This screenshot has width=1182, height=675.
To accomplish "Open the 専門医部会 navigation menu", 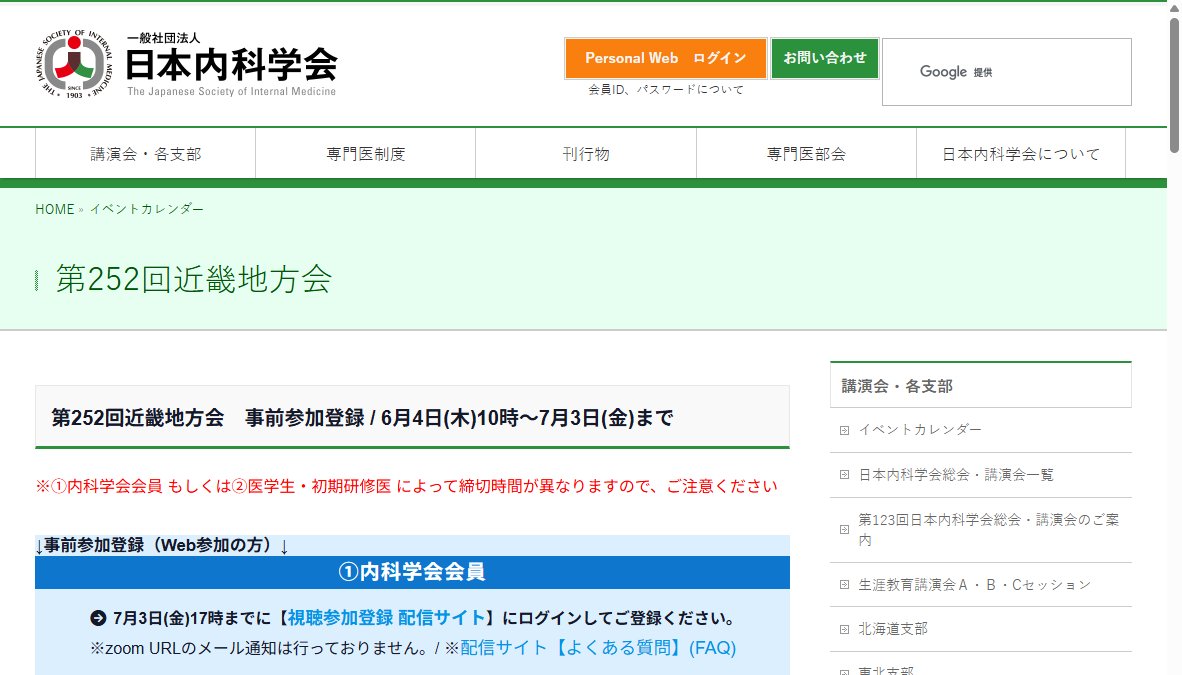I will coord(806,154).
